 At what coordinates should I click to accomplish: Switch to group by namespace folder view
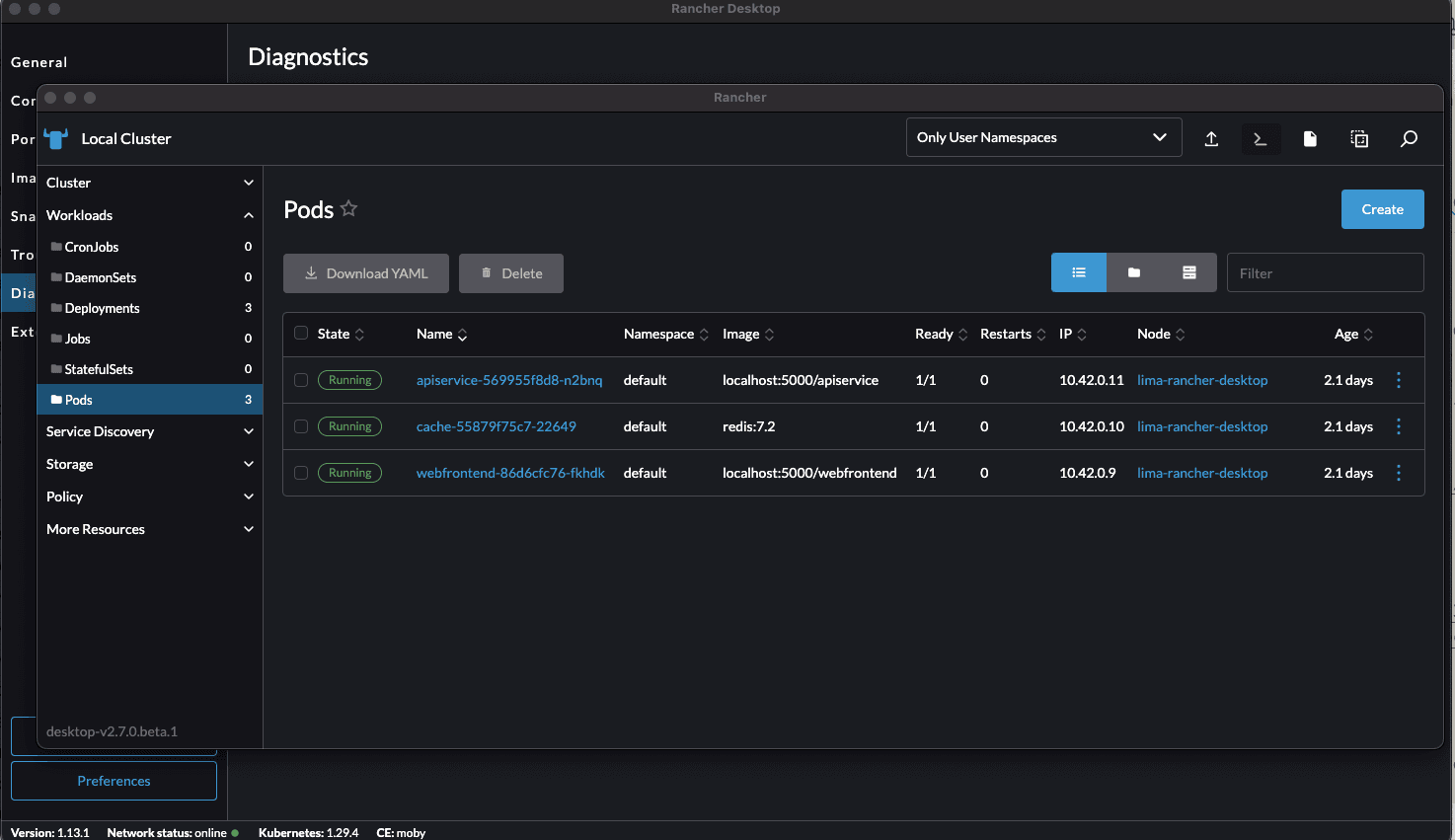1134,272
